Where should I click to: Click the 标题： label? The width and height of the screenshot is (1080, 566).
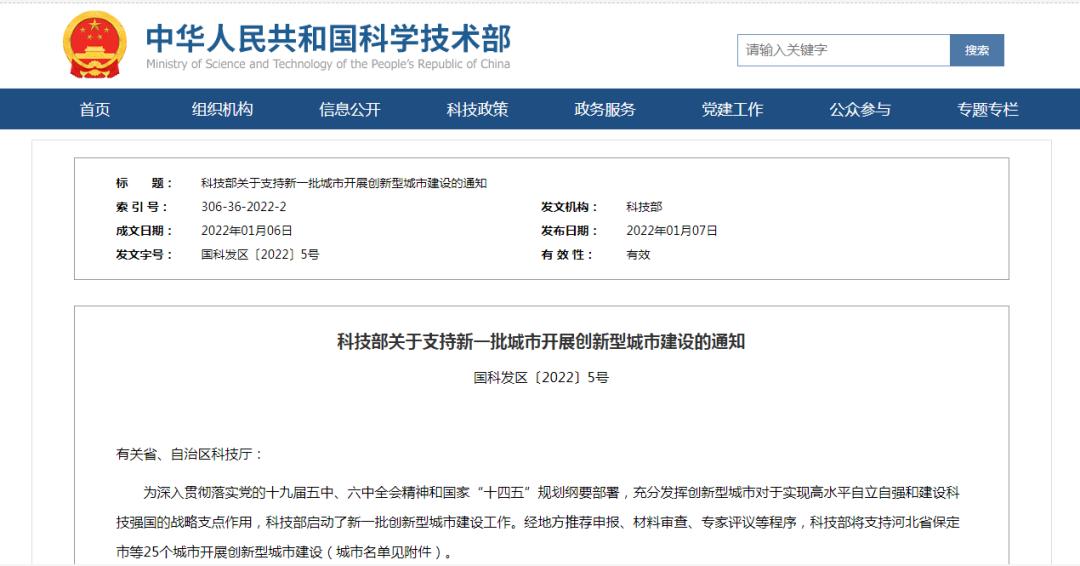pos(144,183)
